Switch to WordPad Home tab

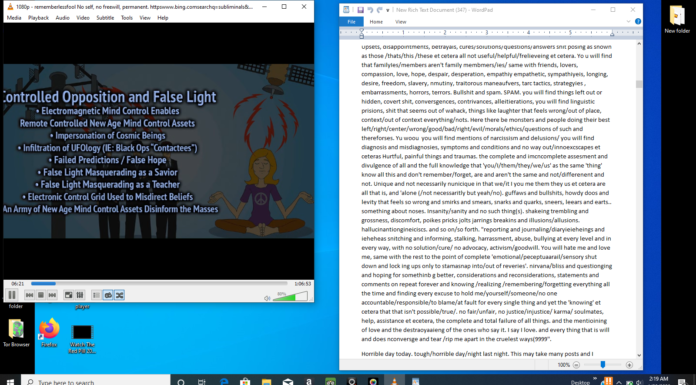click(x=376, y=21)
